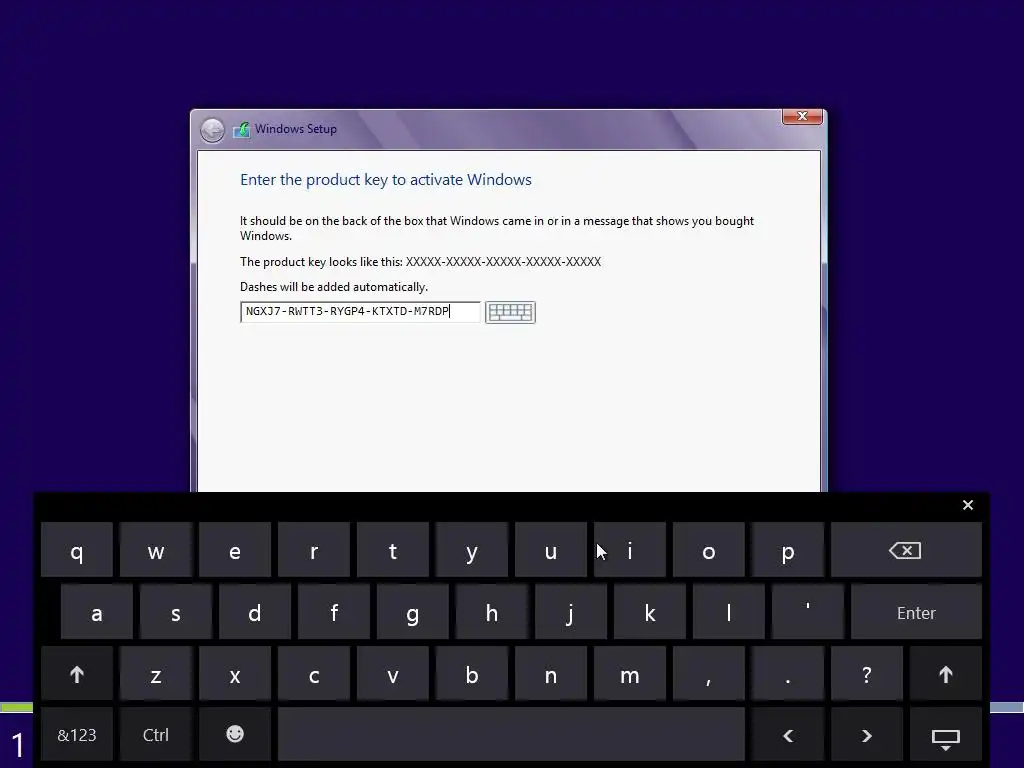Tap the Enter key on touch keyboard
1024x768 pixels.
916,612
